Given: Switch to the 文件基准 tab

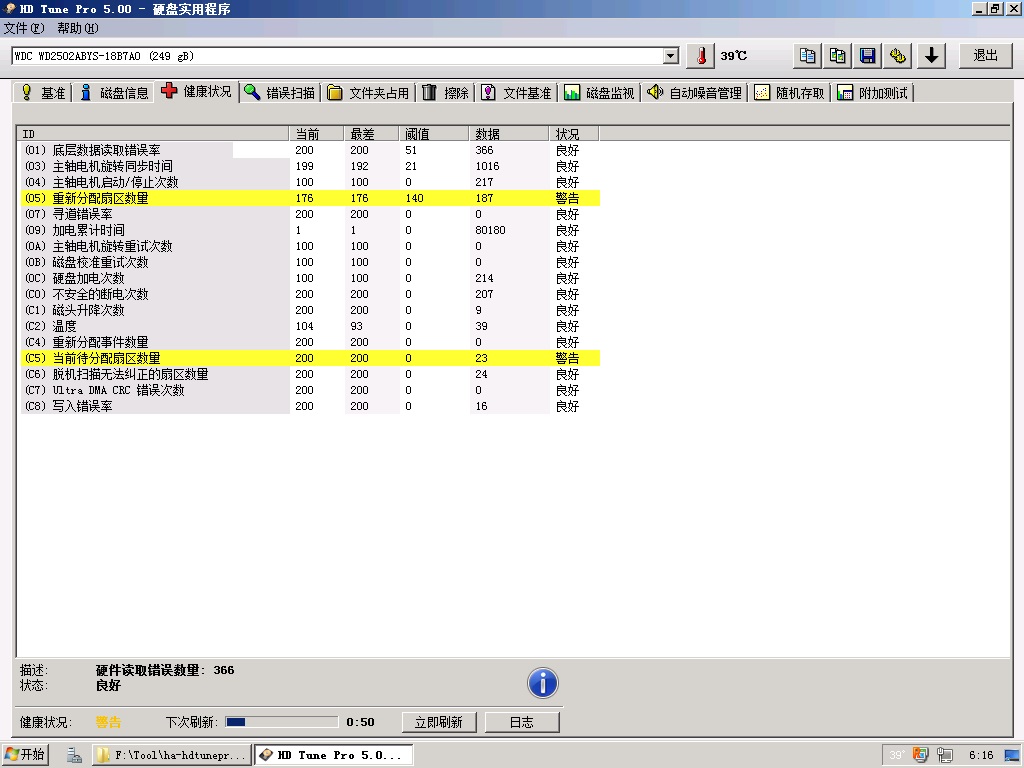Looking at the screenshot, I should (517, 93).
